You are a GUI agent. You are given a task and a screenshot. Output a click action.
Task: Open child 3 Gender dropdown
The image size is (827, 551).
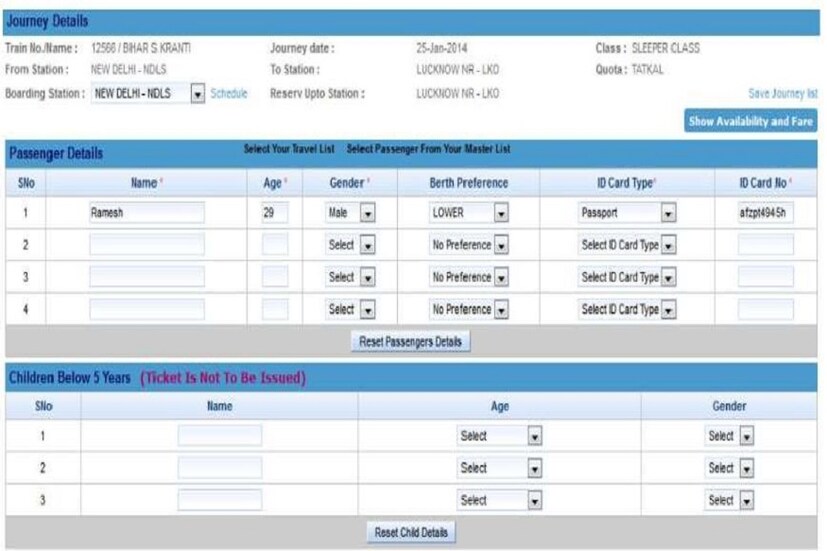tap(730, 500)
